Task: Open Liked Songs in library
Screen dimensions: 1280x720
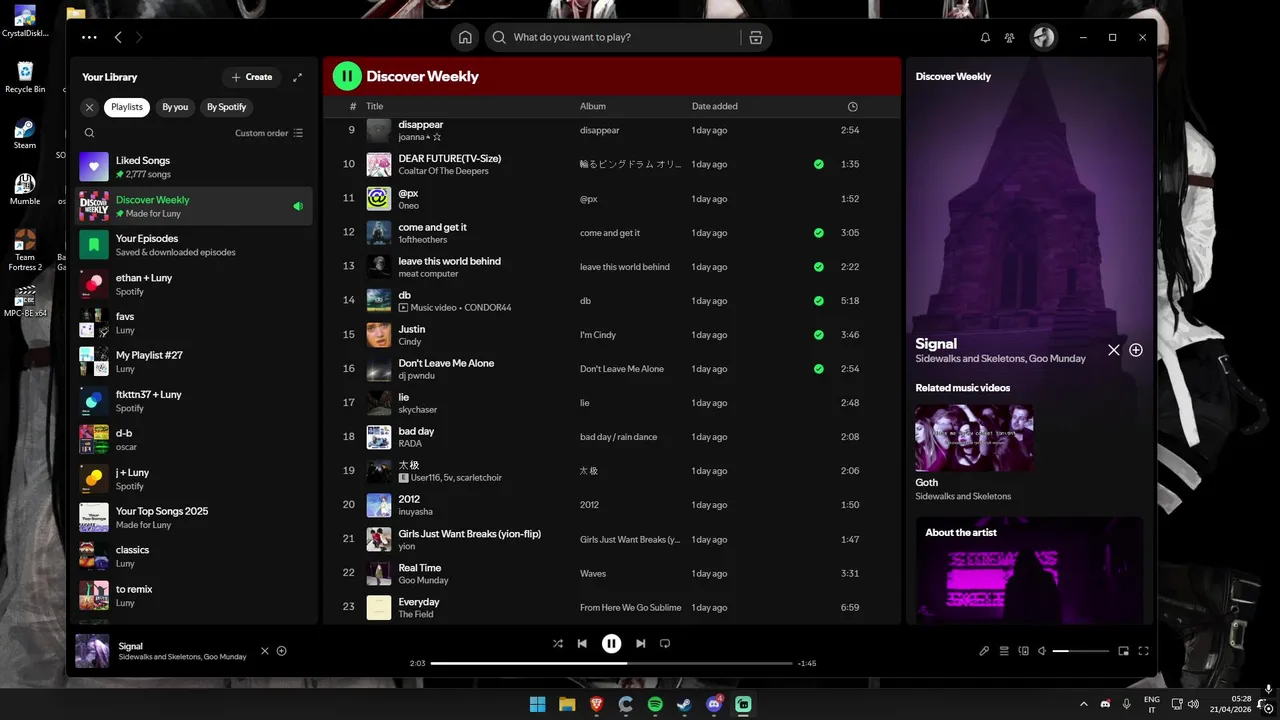Action: [195, 167]
